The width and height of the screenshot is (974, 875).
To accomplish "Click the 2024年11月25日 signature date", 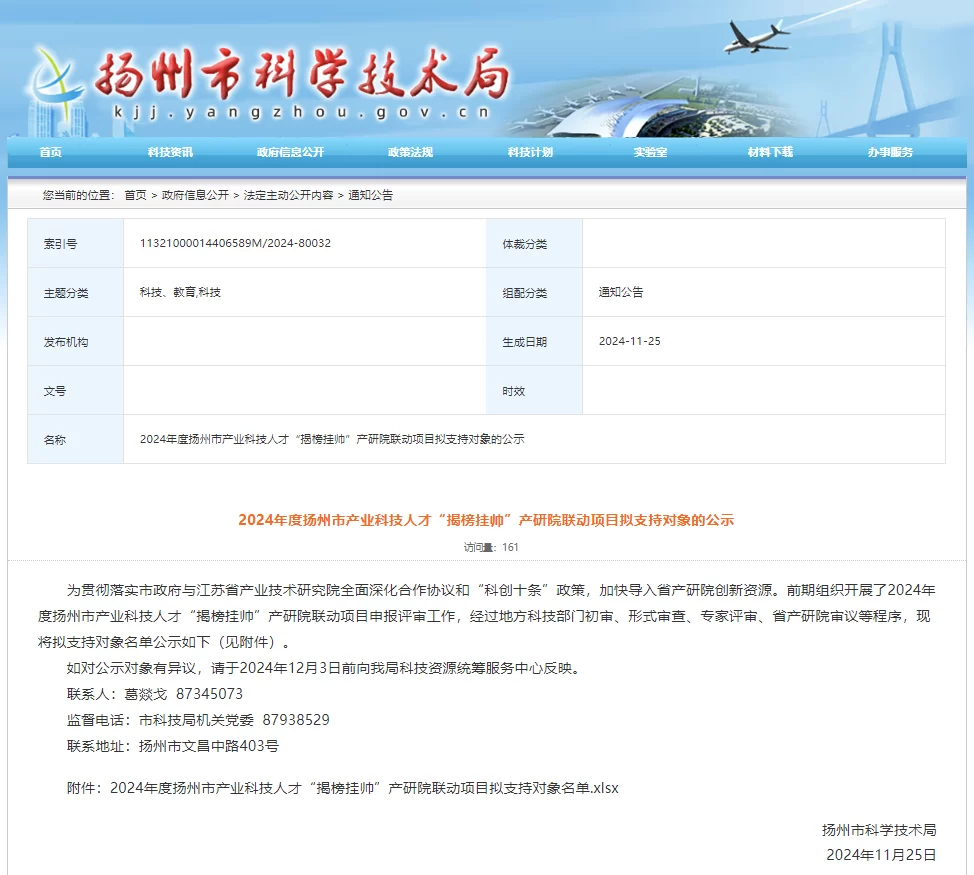I will click(881, 855).
